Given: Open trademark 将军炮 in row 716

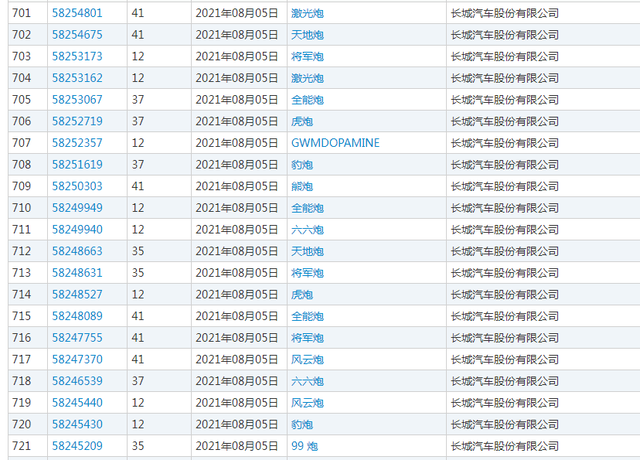Looking at the screenshot, I should [307, 338].
